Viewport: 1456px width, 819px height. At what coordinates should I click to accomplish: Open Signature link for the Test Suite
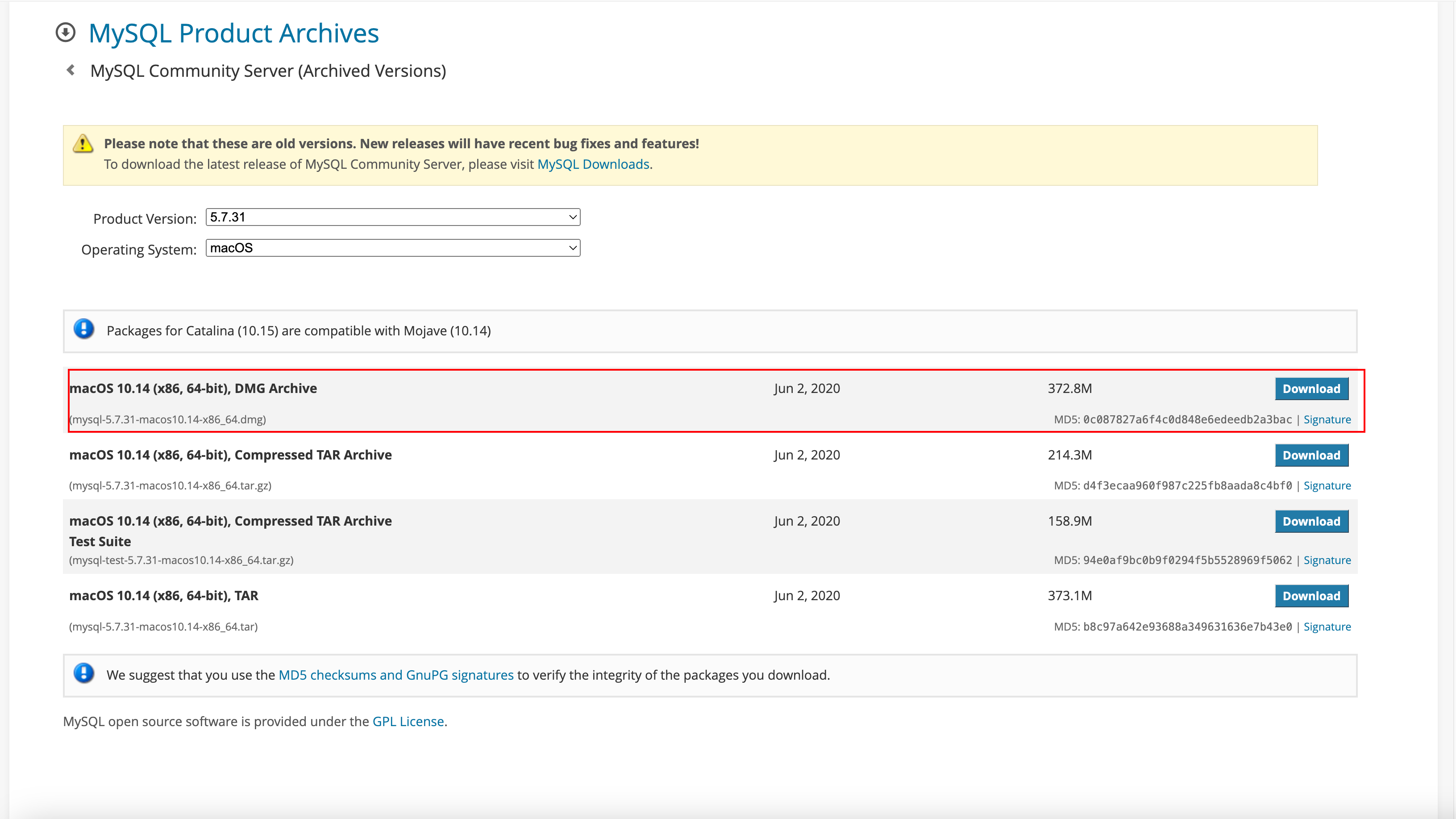coord(1327,560)
